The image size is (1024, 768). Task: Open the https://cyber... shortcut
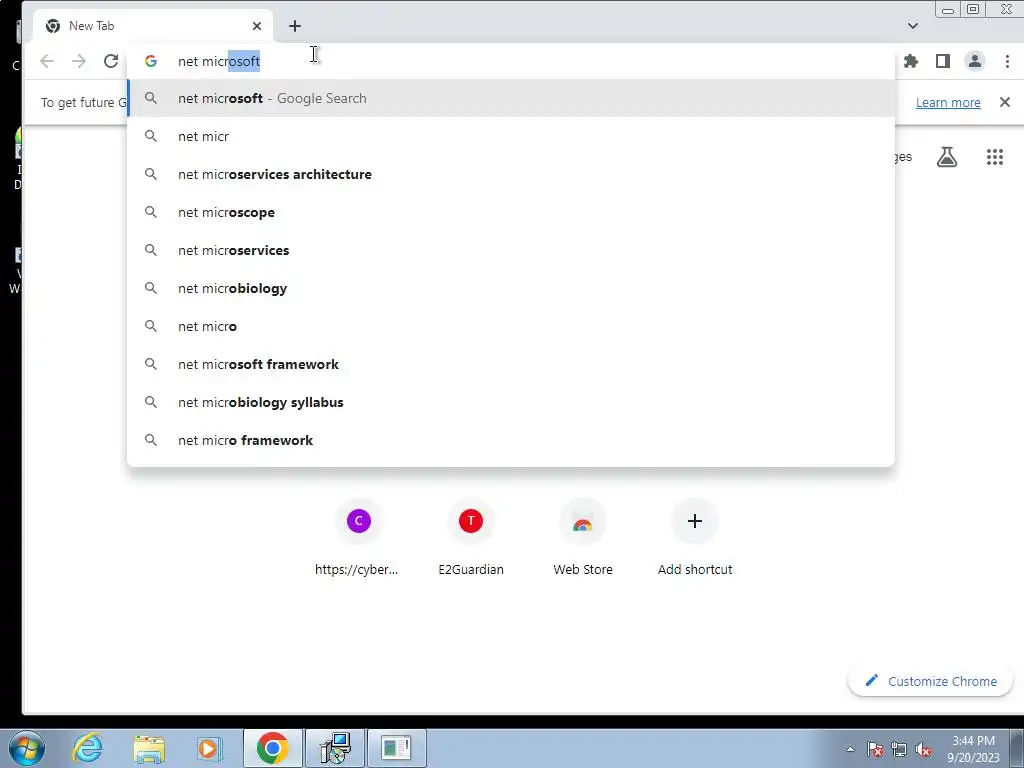point(359,537)
